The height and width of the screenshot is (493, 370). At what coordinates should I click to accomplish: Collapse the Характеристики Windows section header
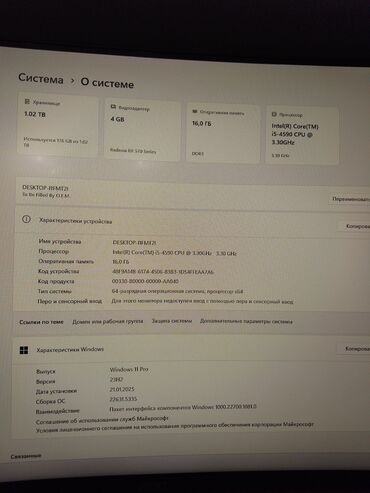191,349
